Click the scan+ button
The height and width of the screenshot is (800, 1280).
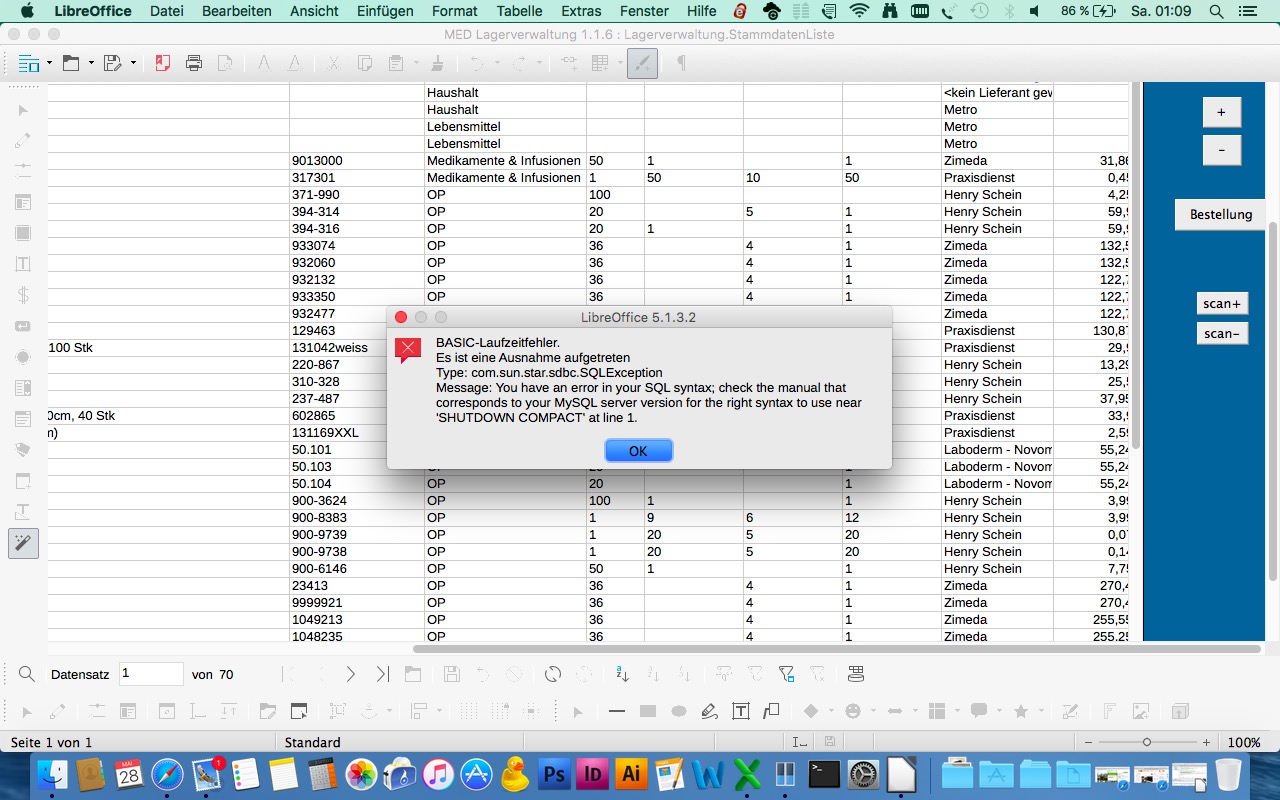(x=1222, y=303)
